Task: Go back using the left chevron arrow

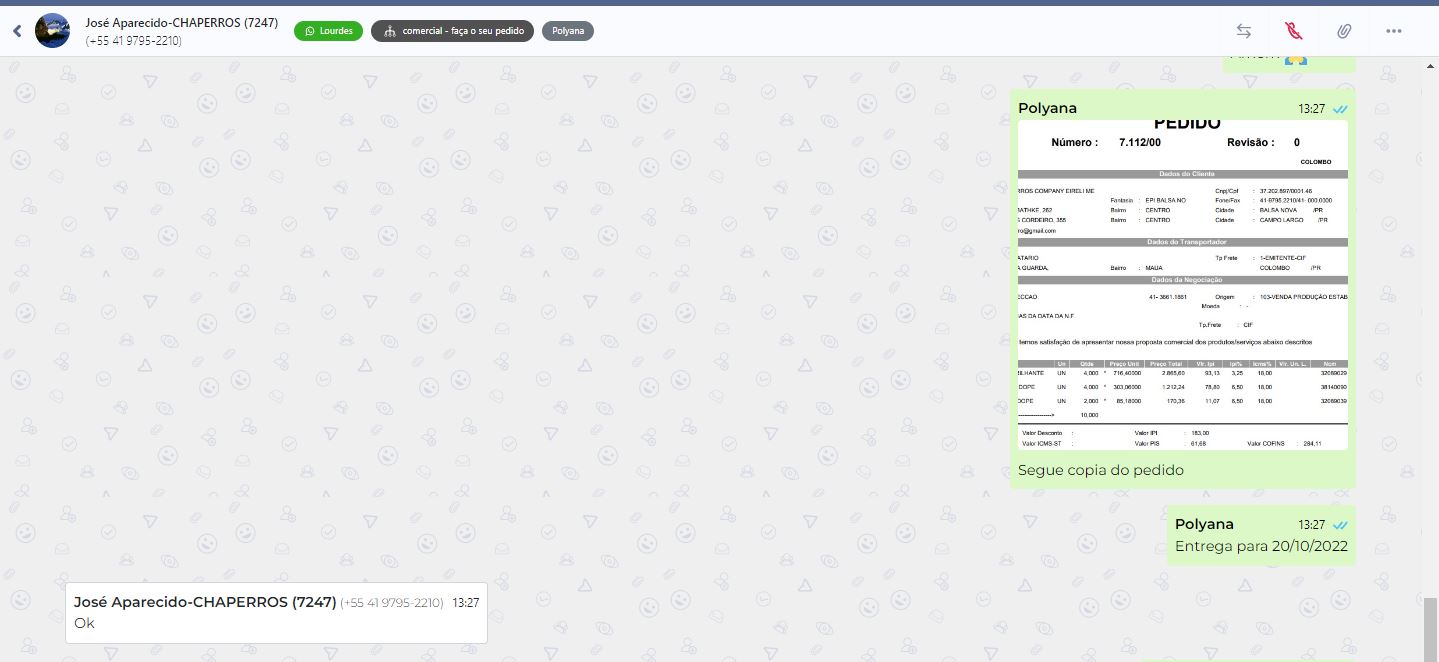Action: click(17, 31)
